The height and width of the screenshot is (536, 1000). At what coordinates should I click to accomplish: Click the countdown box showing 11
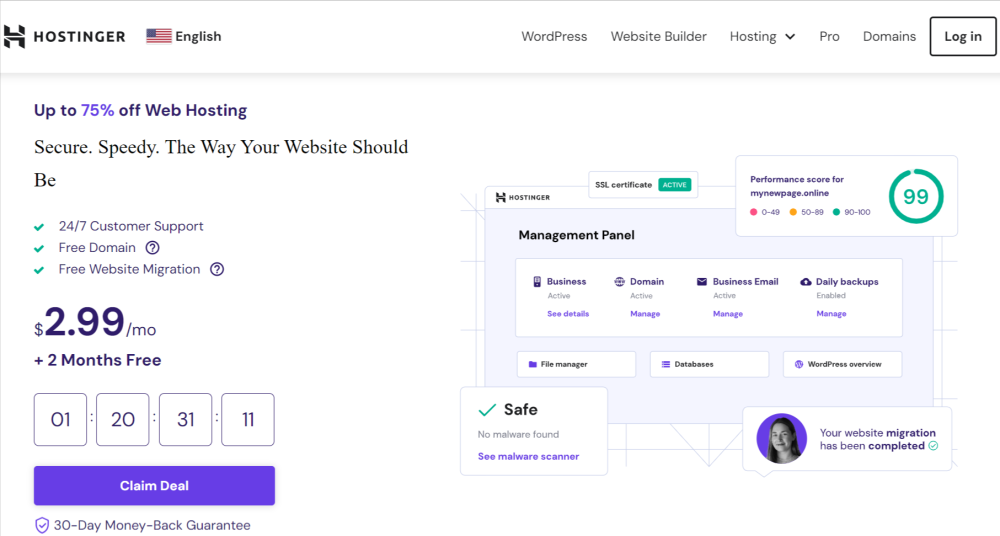point(248,419)
